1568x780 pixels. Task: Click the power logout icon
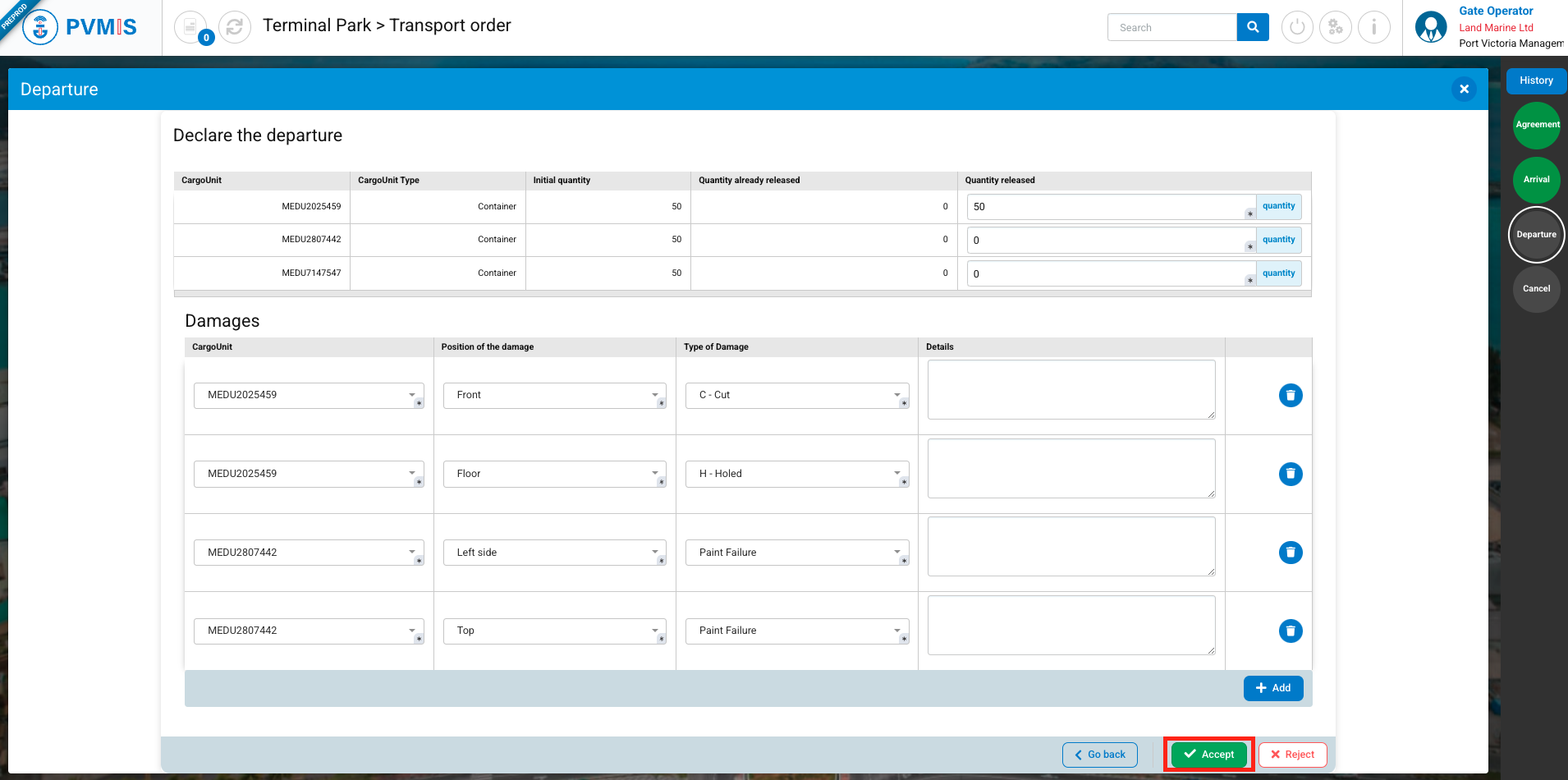point(1297,27)
